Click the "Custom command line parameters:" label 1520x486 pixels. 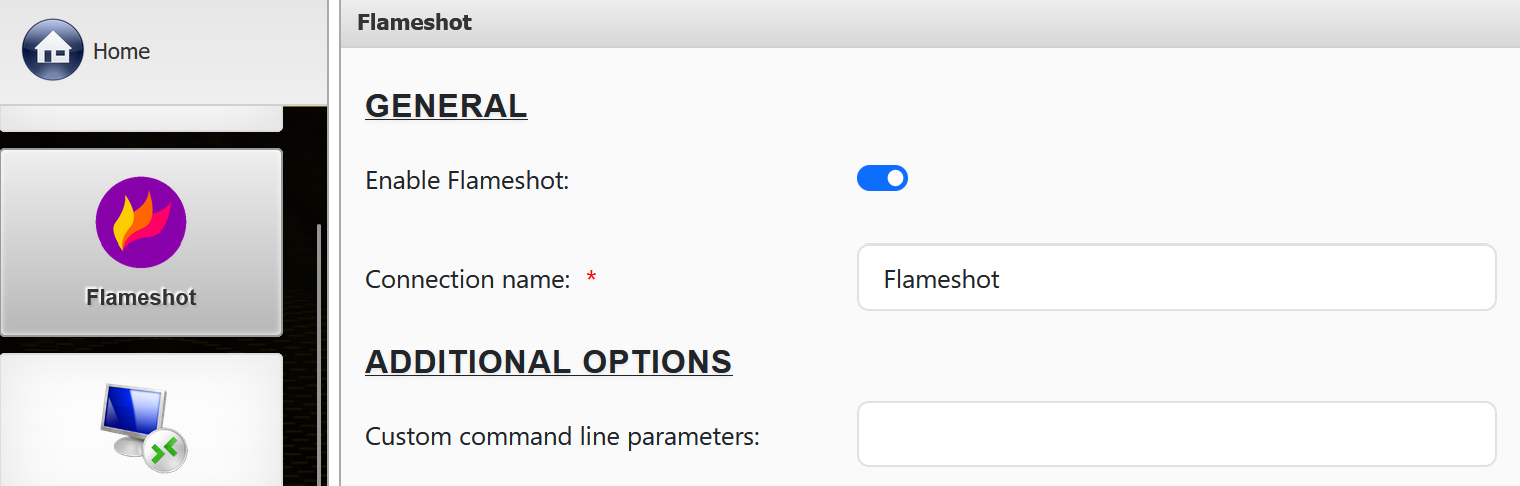pos(562,437)
